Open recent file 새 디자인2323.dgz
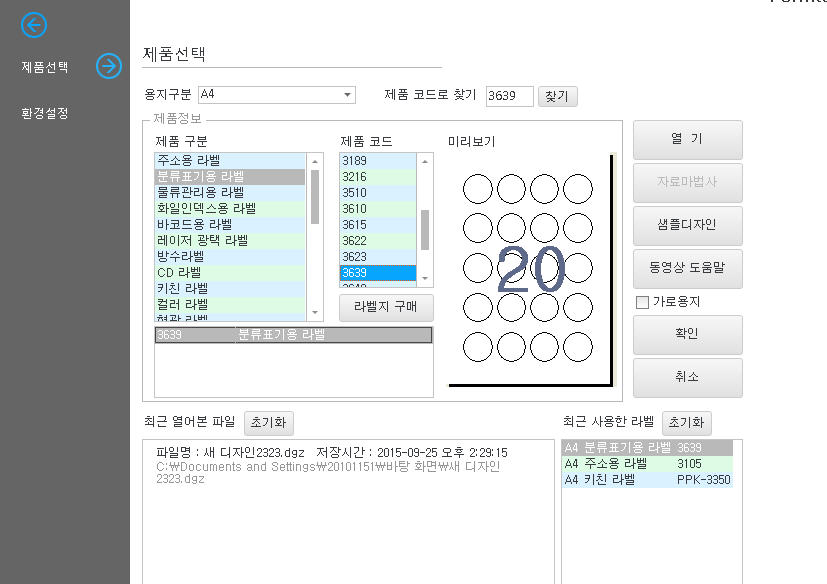827x584 pixels. [332, 465]
